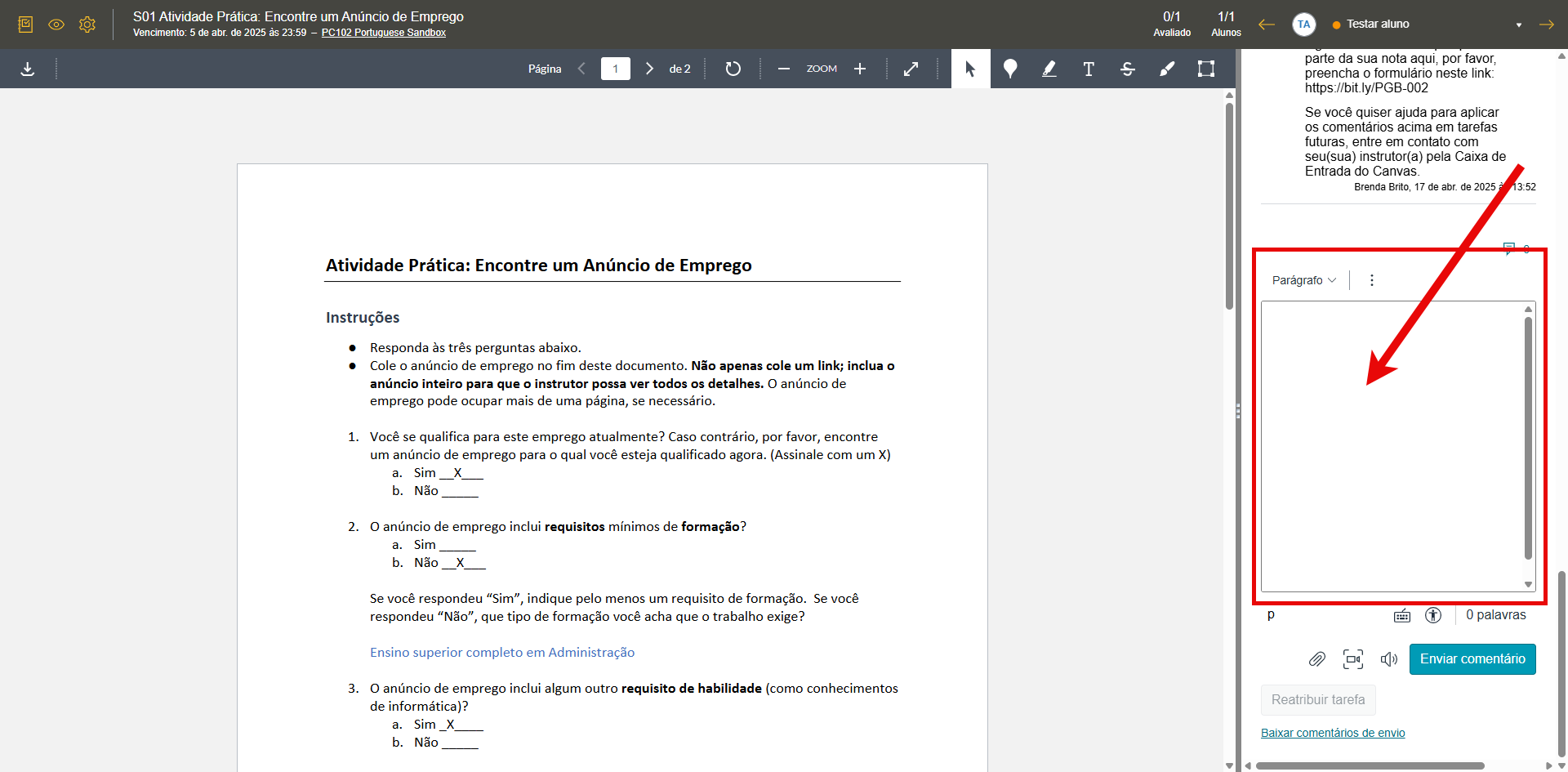The height and width of the screenshot is (772, 1568).
Task: Select the free draw brush tool
Action: click(x=1167, y=69)
